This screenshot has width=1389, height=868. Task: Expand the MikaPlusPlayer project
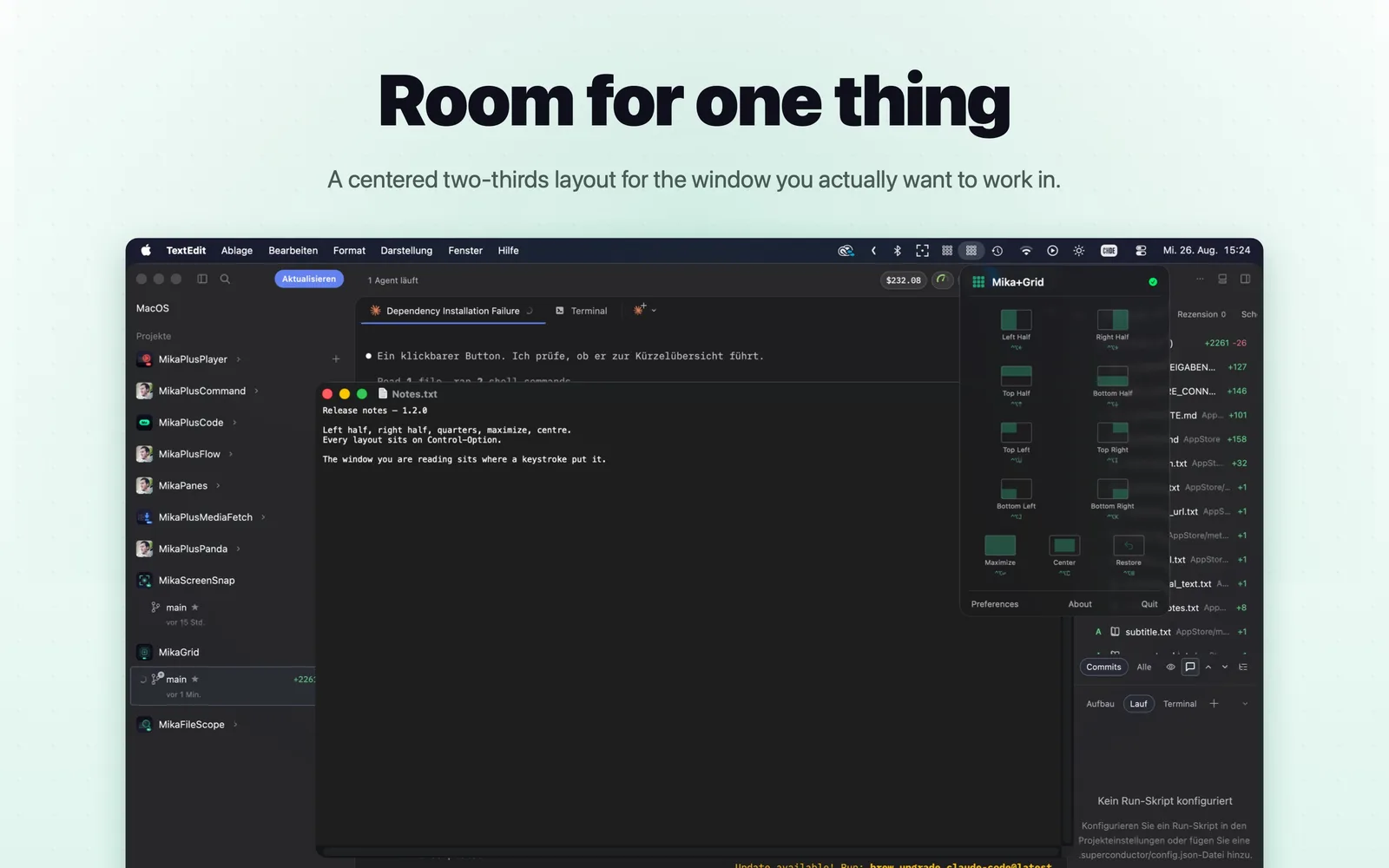[239, 359]
